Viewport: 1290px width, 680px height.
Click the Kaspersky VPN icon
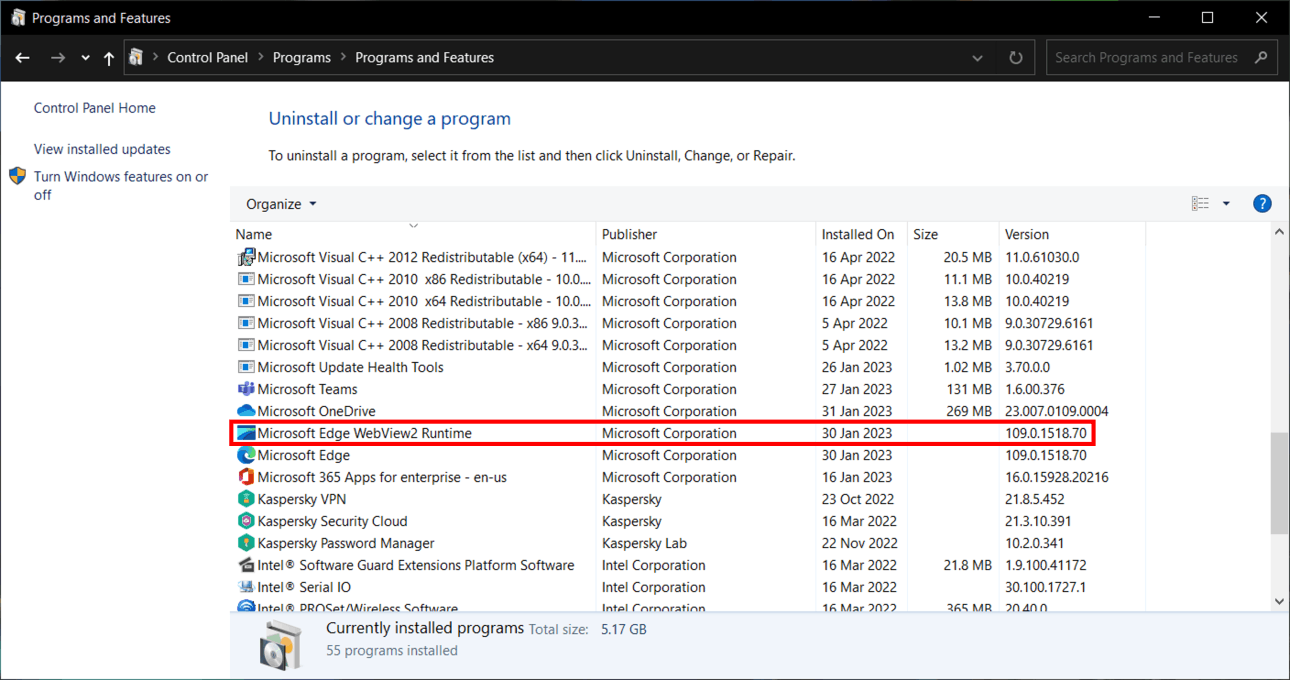coord(246,499)
